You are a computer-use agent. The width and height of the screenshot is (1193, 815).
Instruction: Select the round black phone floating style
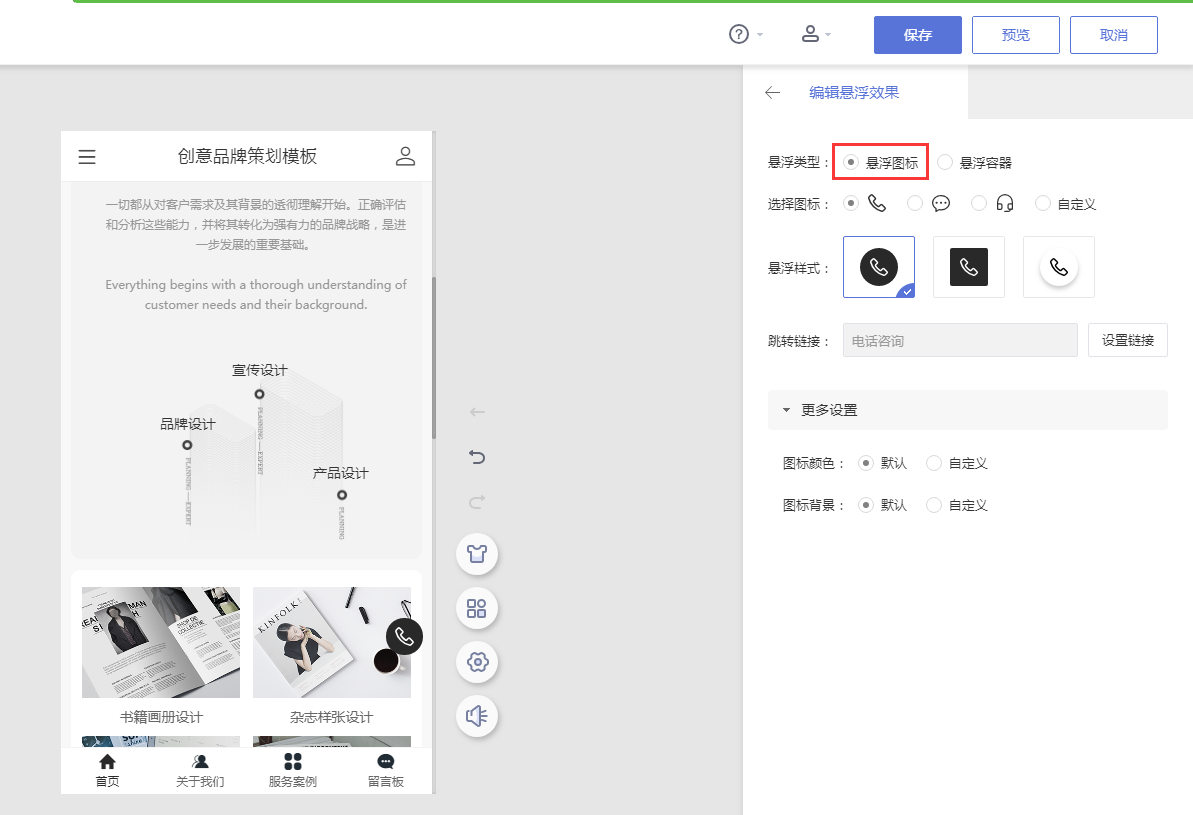tap(879, 267)
